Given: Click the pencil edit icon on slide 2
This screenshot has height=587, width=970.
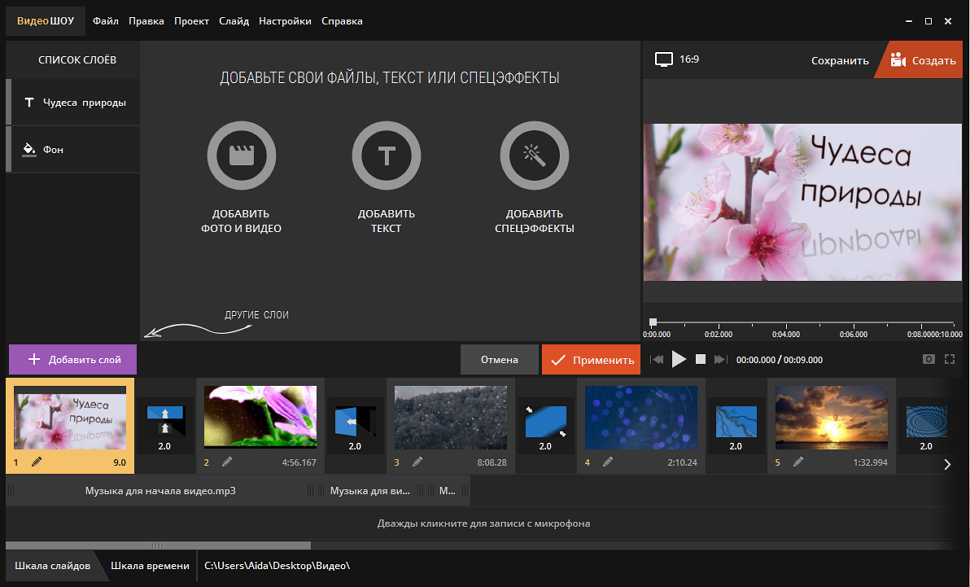Looking at the screenshot, I should coord(227,462).
